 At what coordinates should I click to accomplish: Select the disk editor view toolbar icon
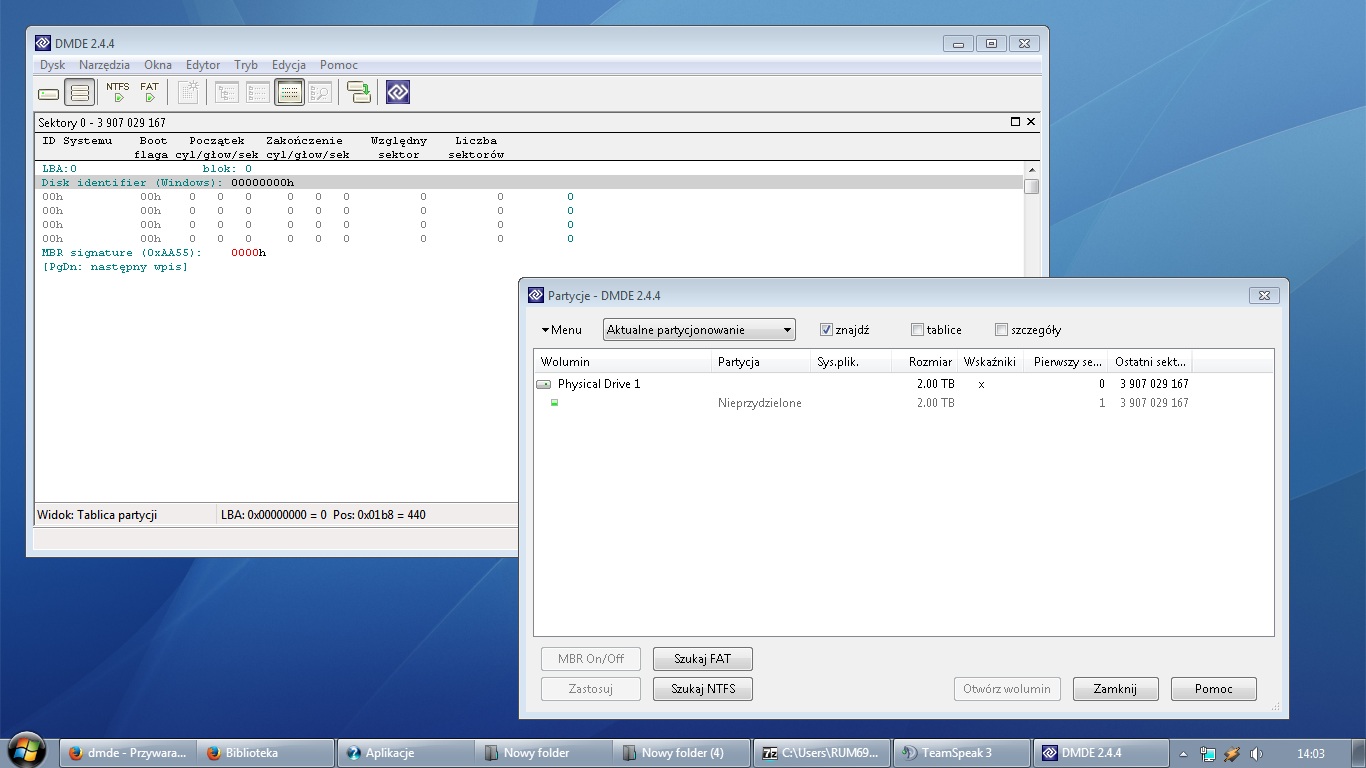click(290, 93)
